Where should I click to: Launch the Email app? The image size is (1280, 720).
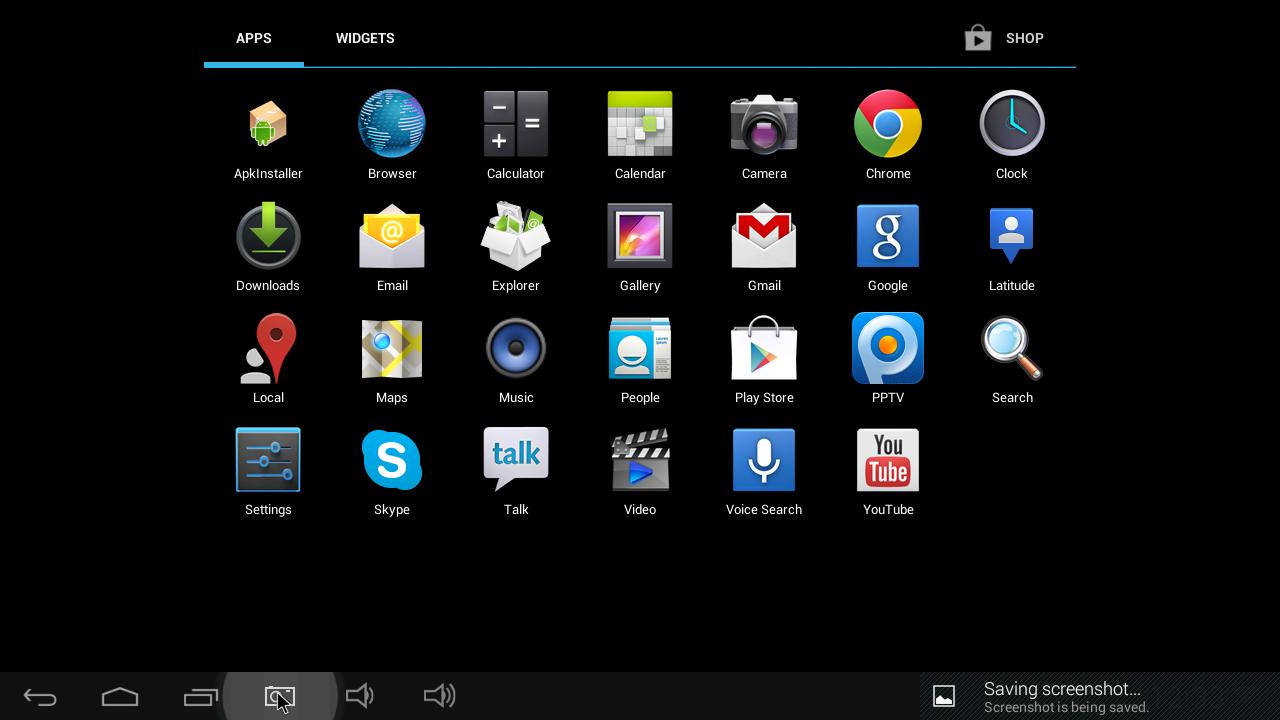point(392,236)
